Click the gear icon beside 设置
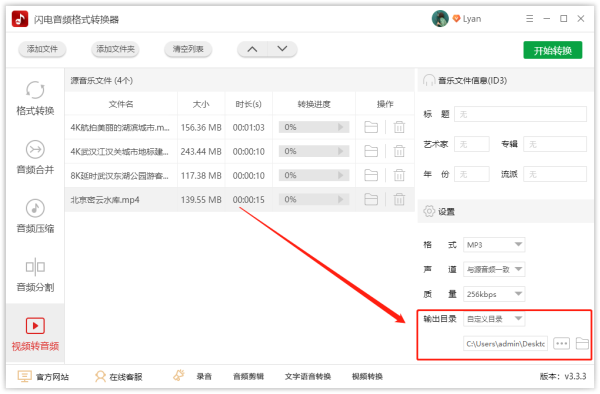The image size is (600, 394). coord(429,211)
